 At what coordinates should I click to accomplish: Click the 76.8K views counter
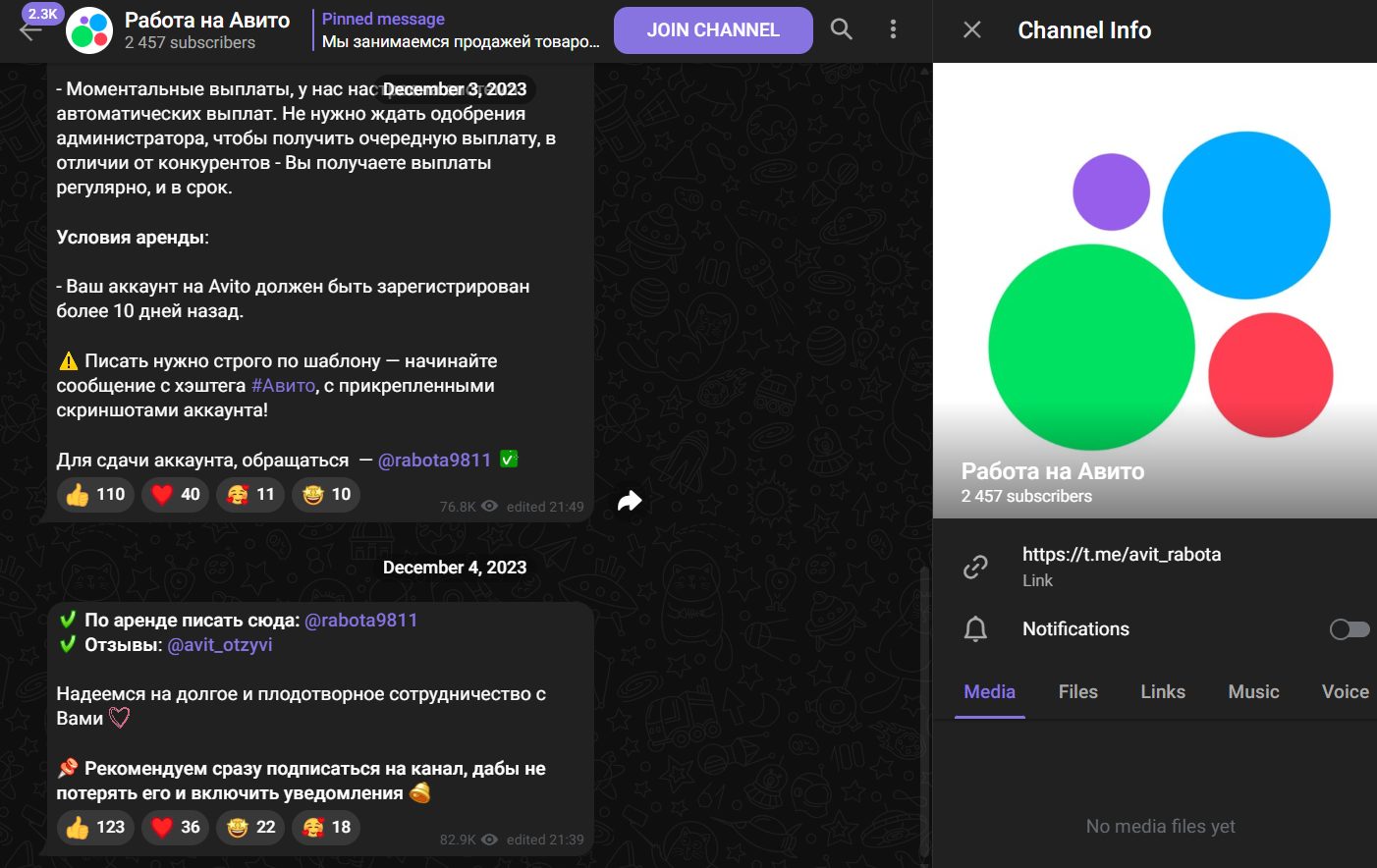469,507
